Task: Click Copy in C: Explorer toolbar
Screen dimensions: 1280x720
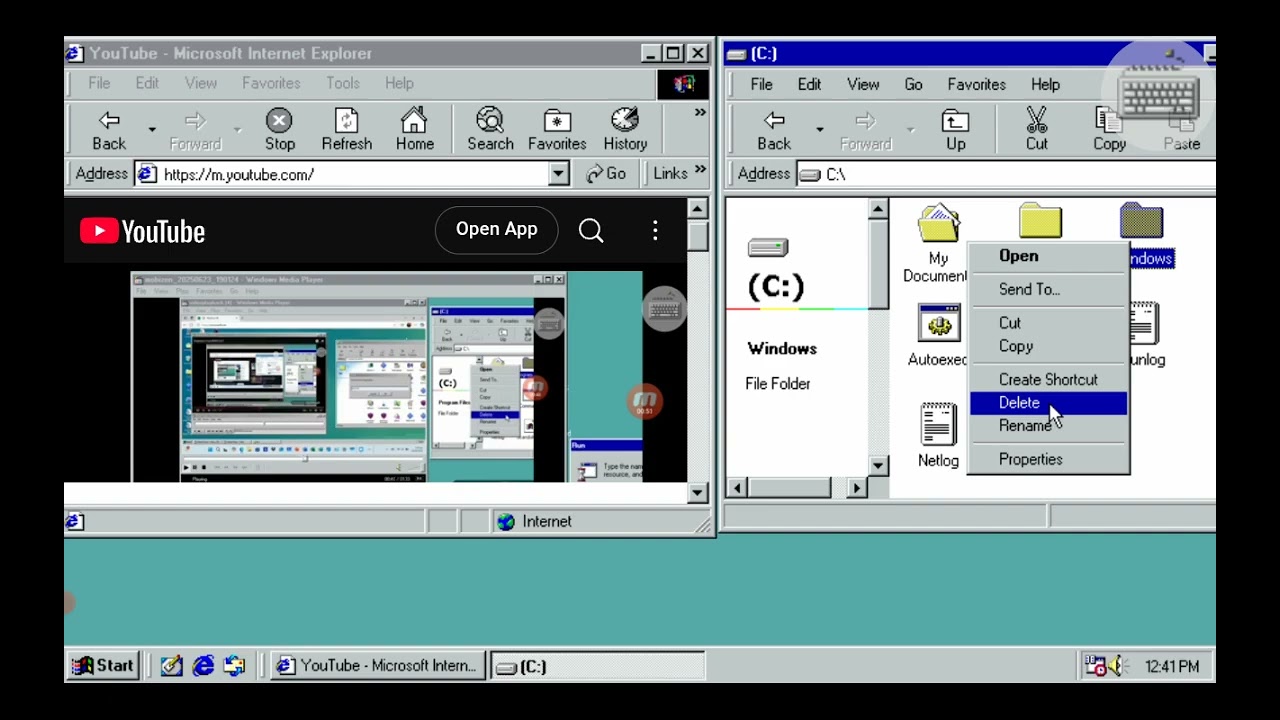Action: coord(1109,131)
